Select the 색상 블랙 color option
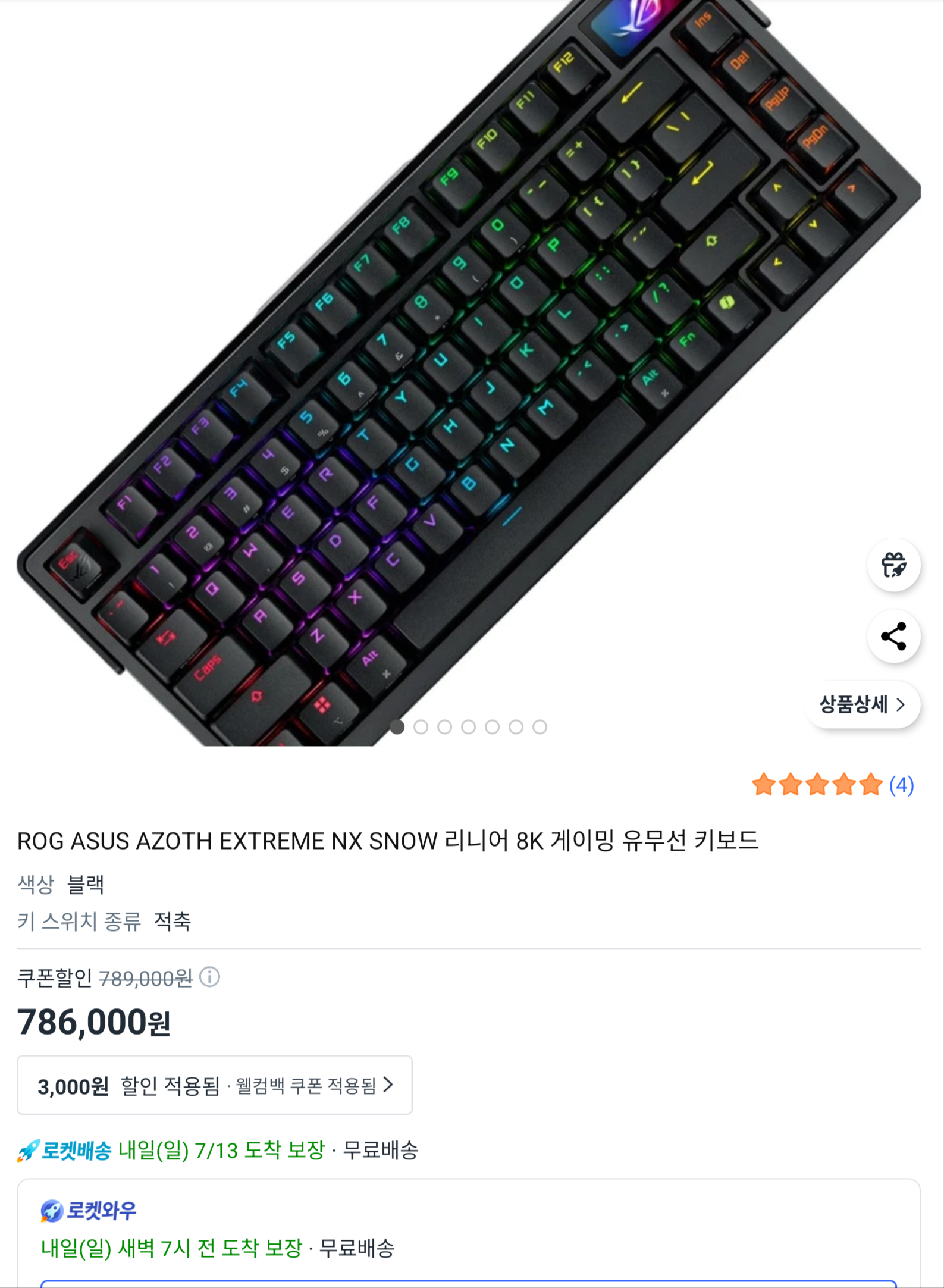Image resolution: width=944 pixels, height=1288 pixels. (x=61, y=885)
